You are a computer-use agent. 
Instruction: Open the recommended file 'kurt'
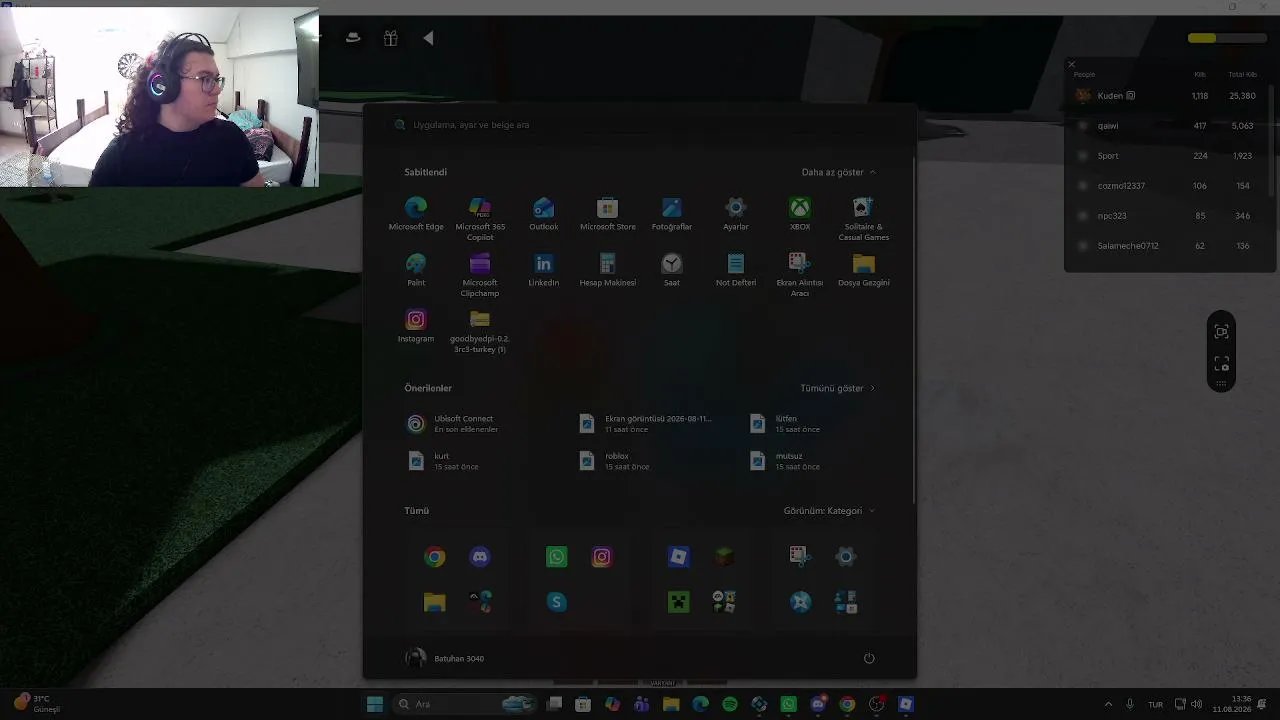pos(444,461)
